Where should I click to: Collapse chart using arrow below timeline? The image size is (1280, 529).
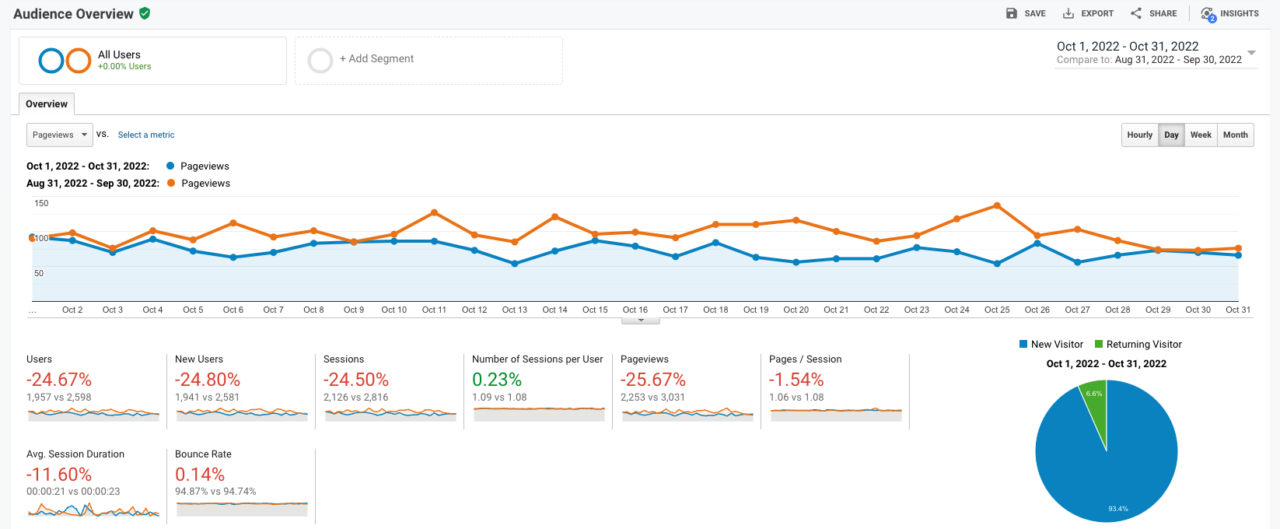tap(641, 320)
